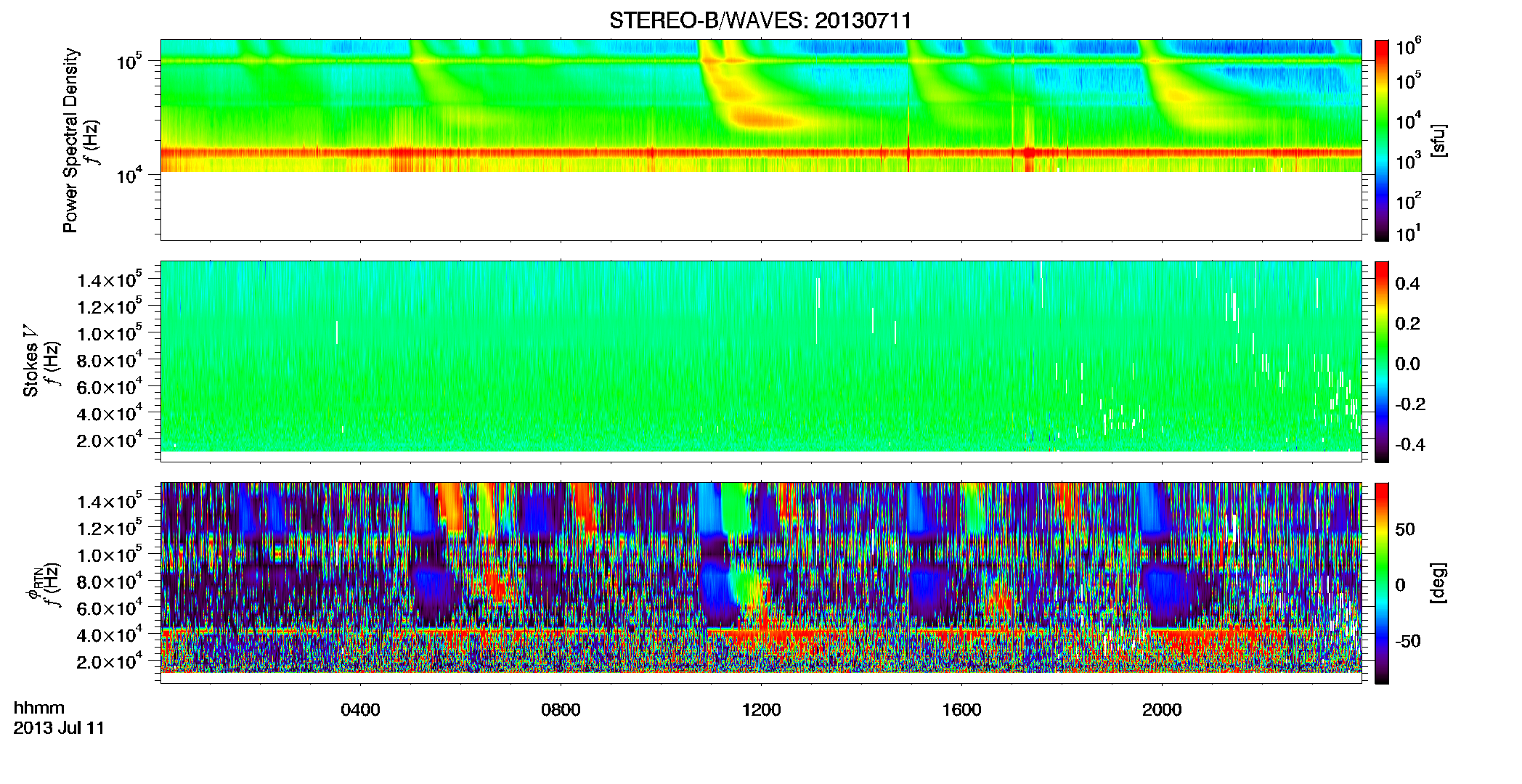Click the hhmm axis format label
This screenshot has height=784, width=1522.
point(39,708)
